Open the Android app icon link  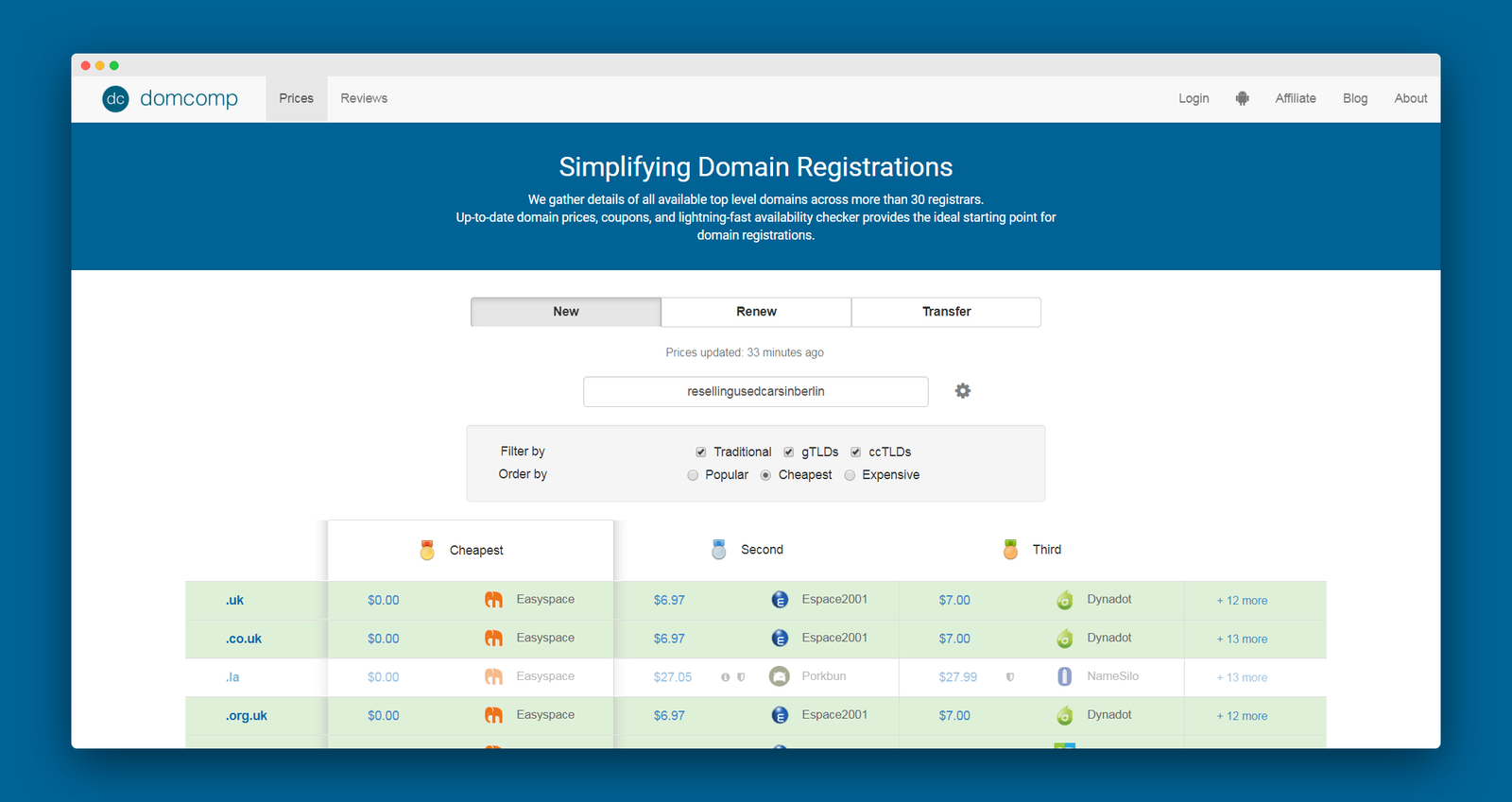click(x=1242, y=98)
